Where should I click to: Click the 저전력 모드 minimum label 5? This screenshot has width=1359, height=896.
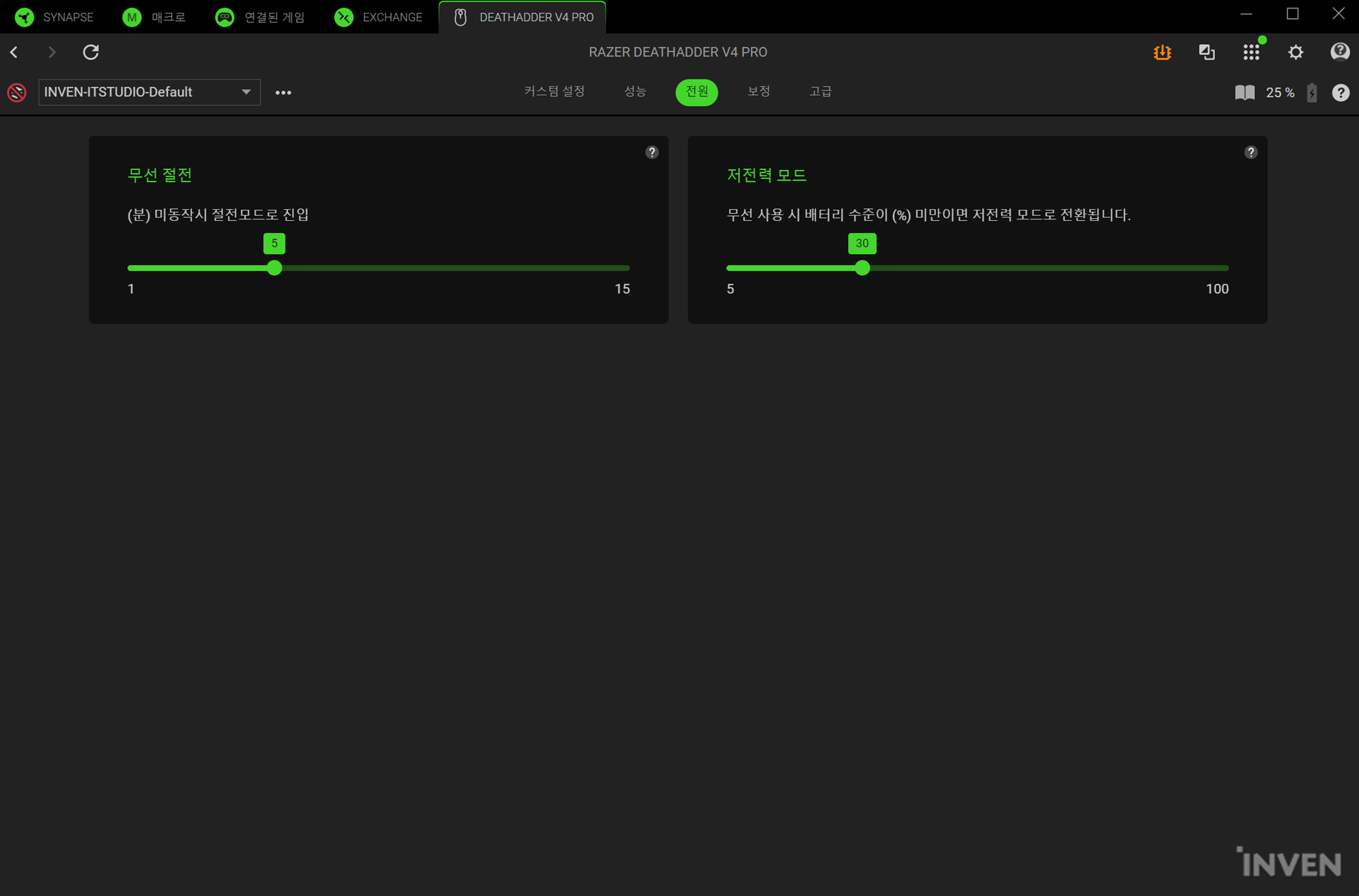730,289
